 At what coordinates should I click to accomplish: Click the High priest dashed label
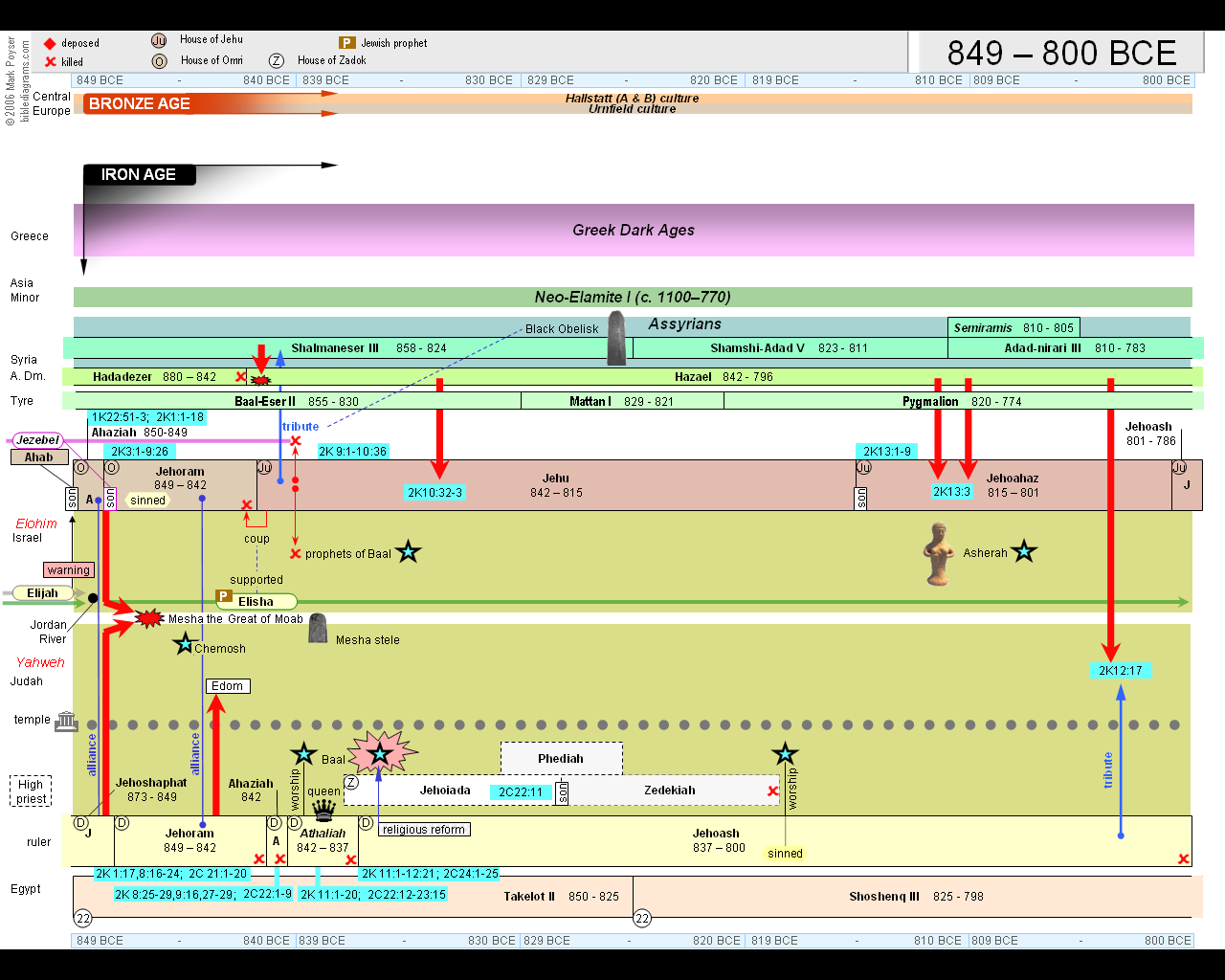pyautogui.click(x=31, y=791)
